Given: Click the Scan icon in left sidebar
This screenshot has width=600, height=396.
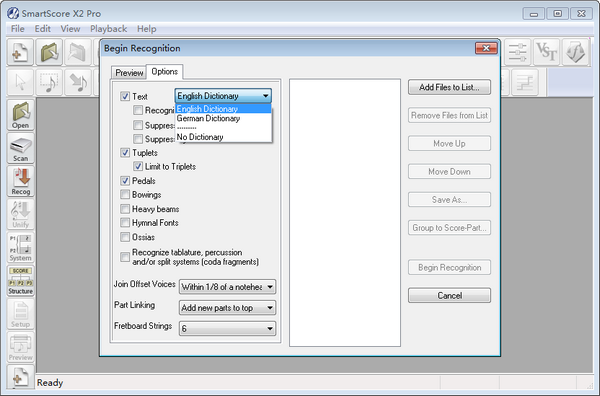Looking at the screenshot, I should (x=21, y=148).
